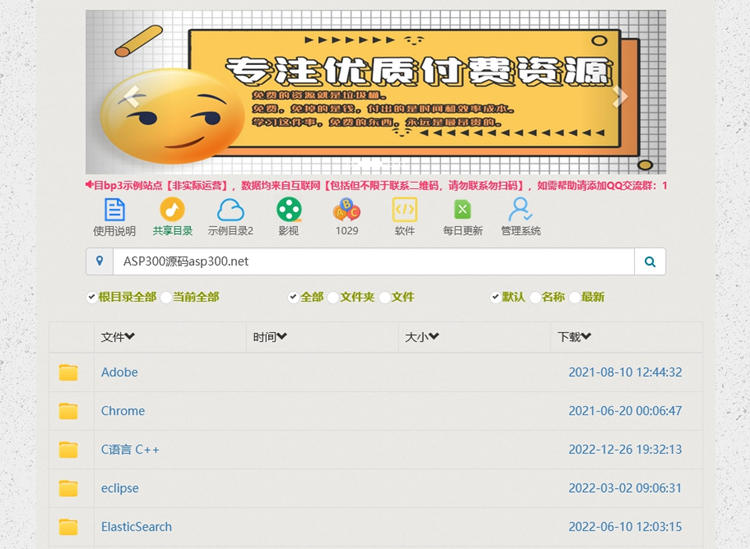Open the 影视 film reel icon
The width and height of the screenshot is (750, 549).
(x=289, y=209)
